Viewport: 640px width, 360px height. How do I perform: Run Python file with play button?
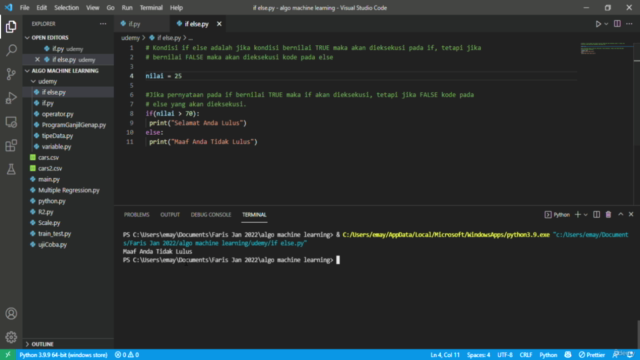[598, 24]
